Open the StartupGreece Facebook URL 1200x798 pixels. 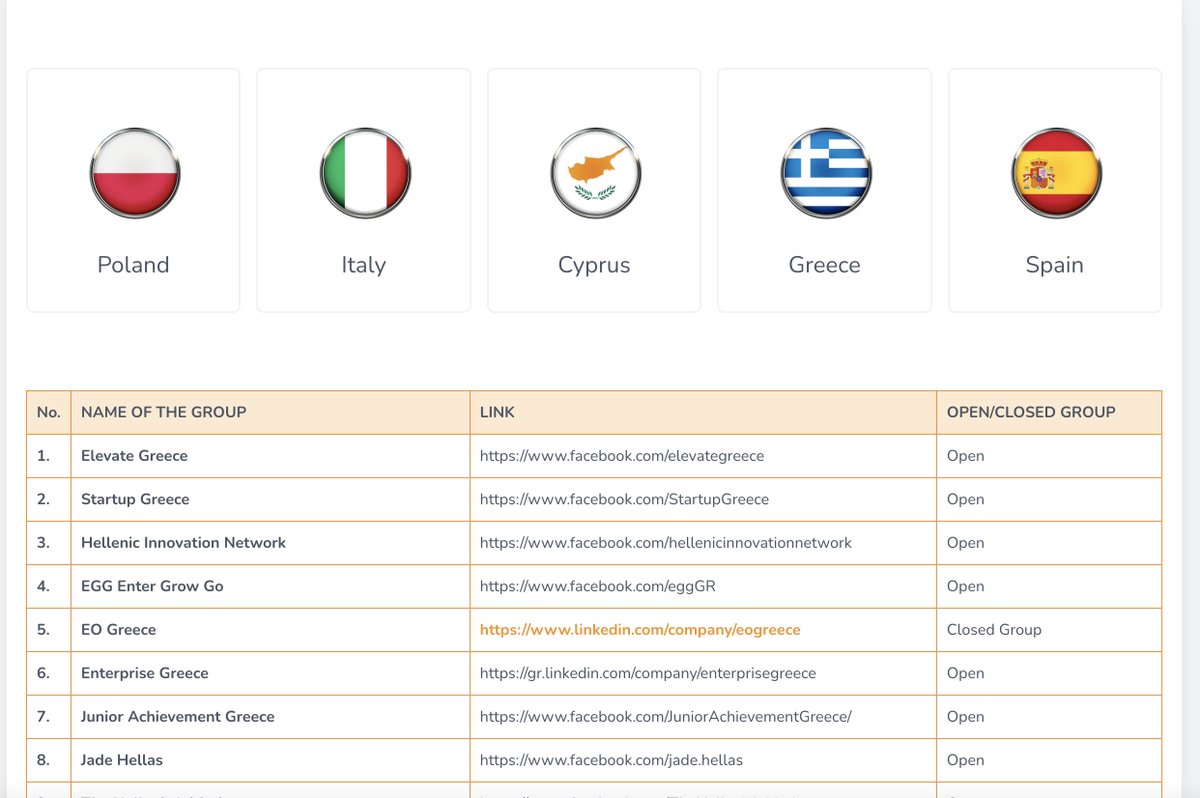pyautogui.click(x=624, y=500)
